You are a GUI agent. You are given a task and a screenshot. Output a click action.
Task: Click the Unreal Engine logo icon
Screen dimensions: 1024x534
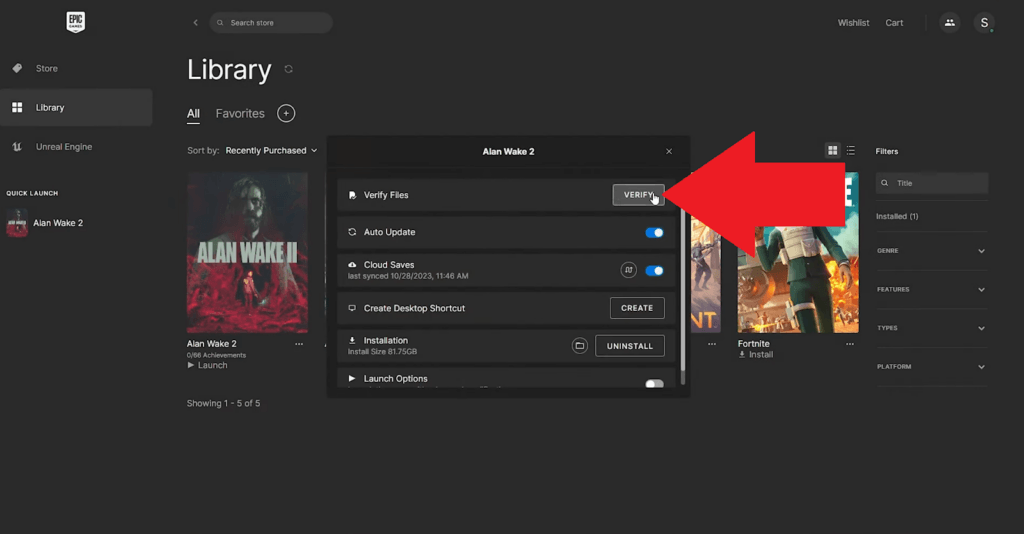17,147
